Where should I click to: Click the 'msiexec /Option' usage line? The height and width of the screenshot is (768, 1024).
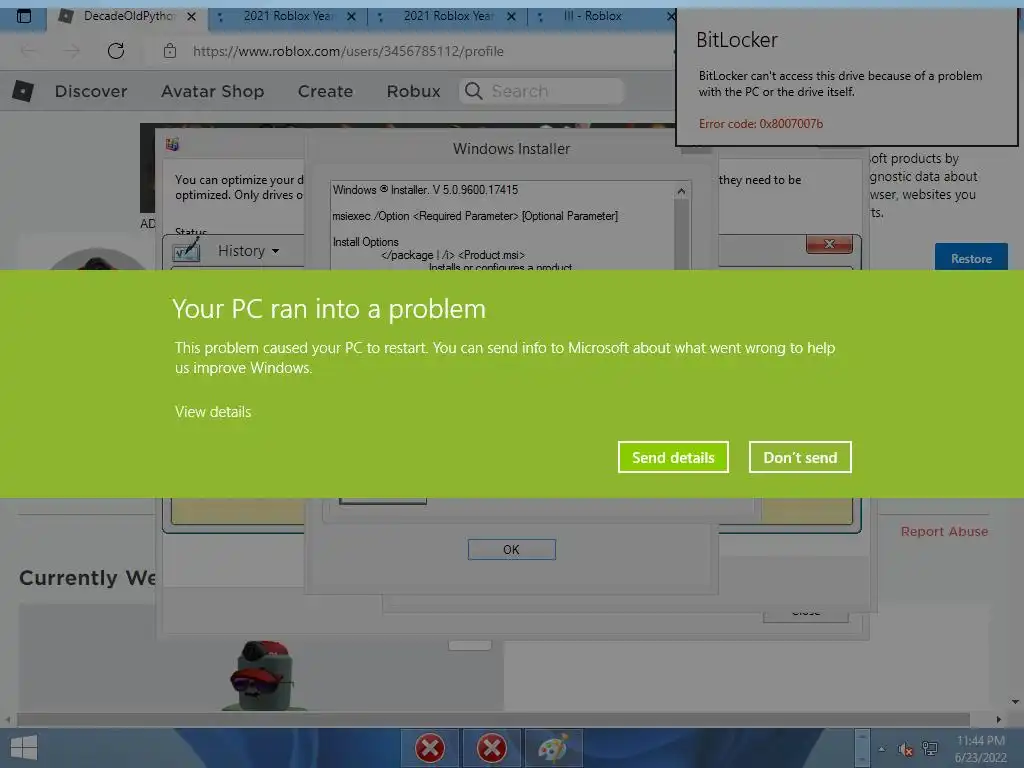point(475,216)
